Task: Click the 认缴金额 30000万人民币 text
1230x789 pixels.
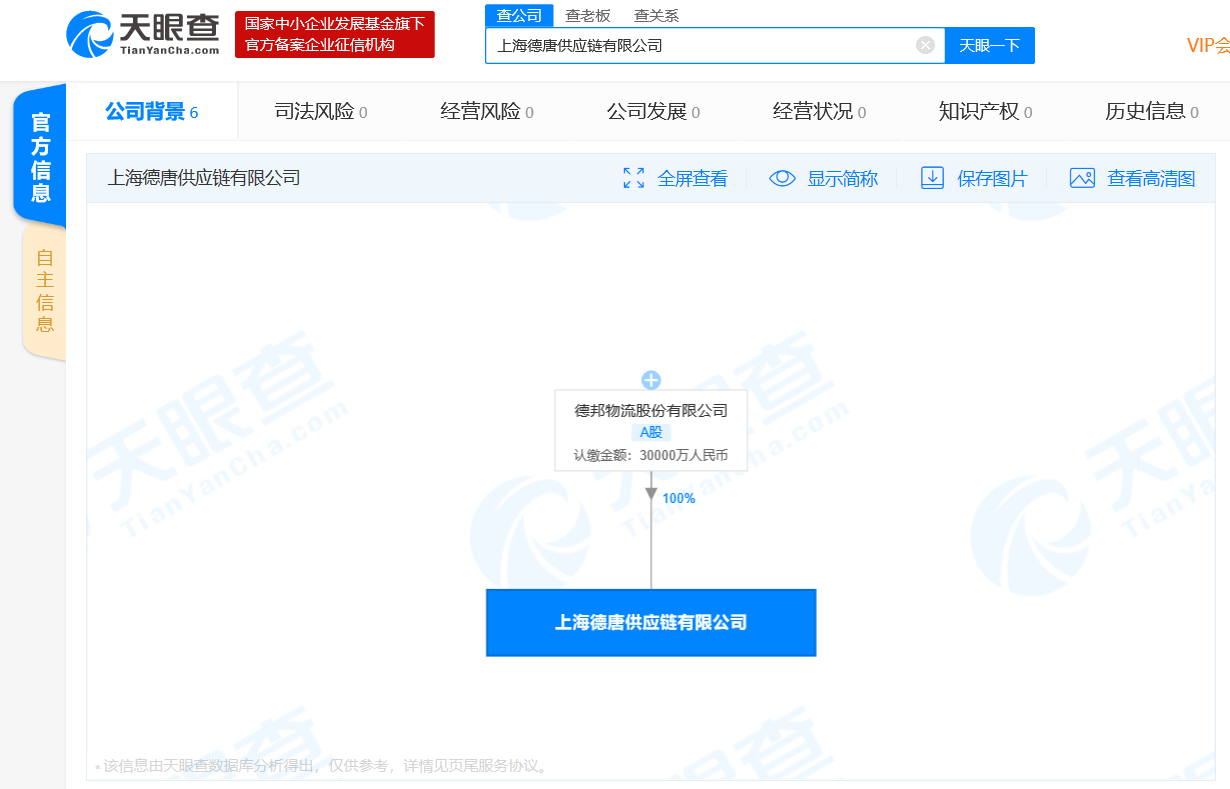Action: tap(651, 455)
